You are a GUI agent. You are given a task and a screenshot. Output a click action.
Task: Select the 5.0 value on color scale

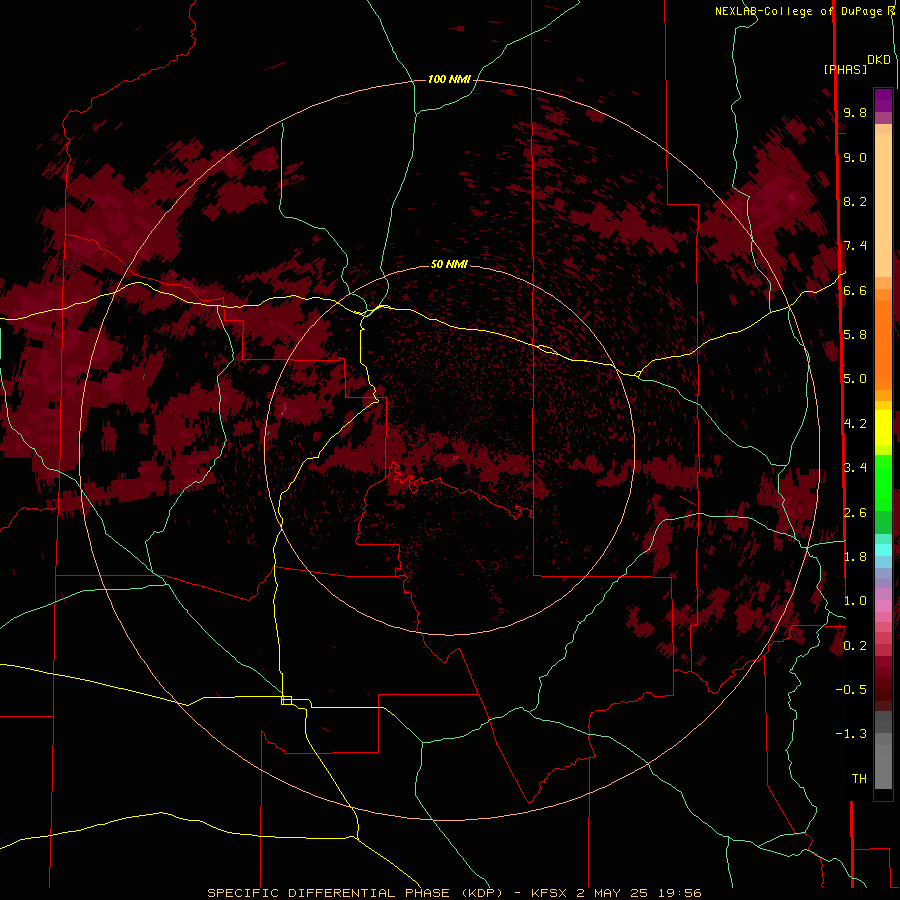point(855,379)
